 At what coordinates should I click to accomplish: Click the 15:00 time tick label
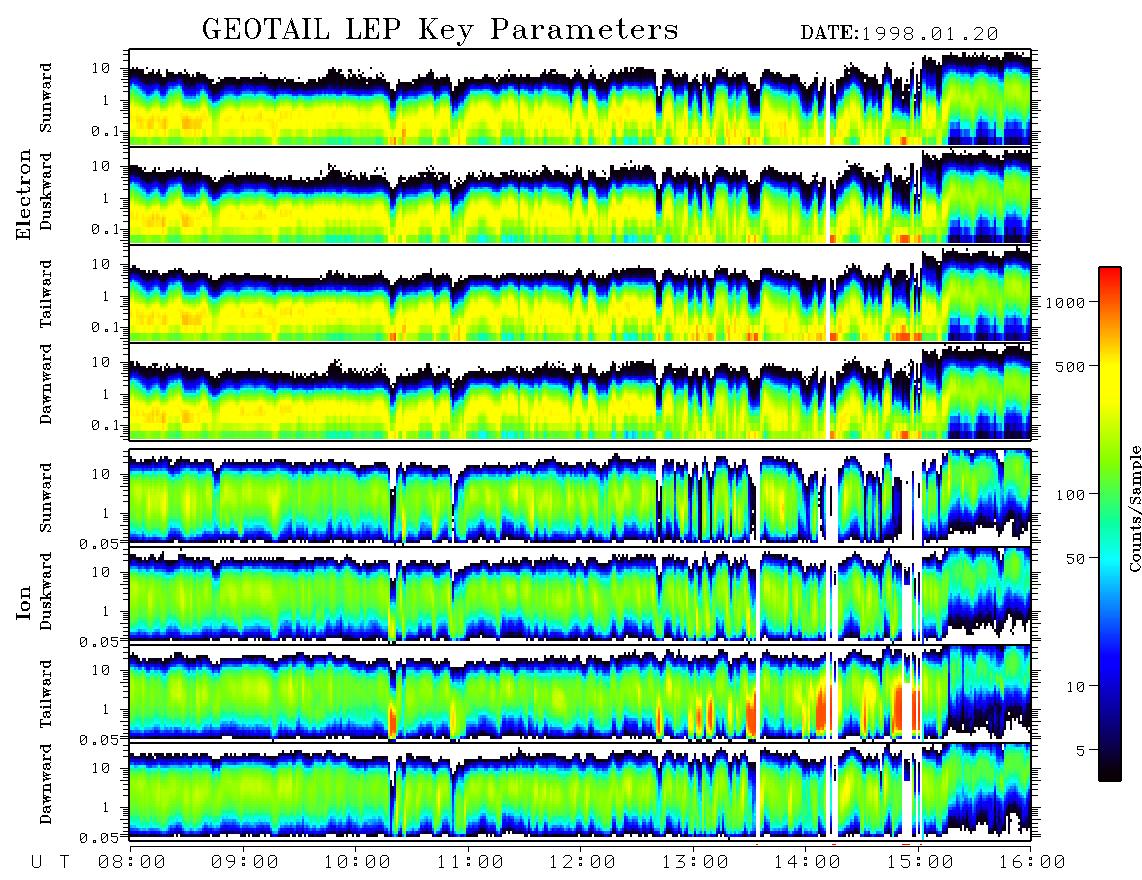tap(920, 863)
